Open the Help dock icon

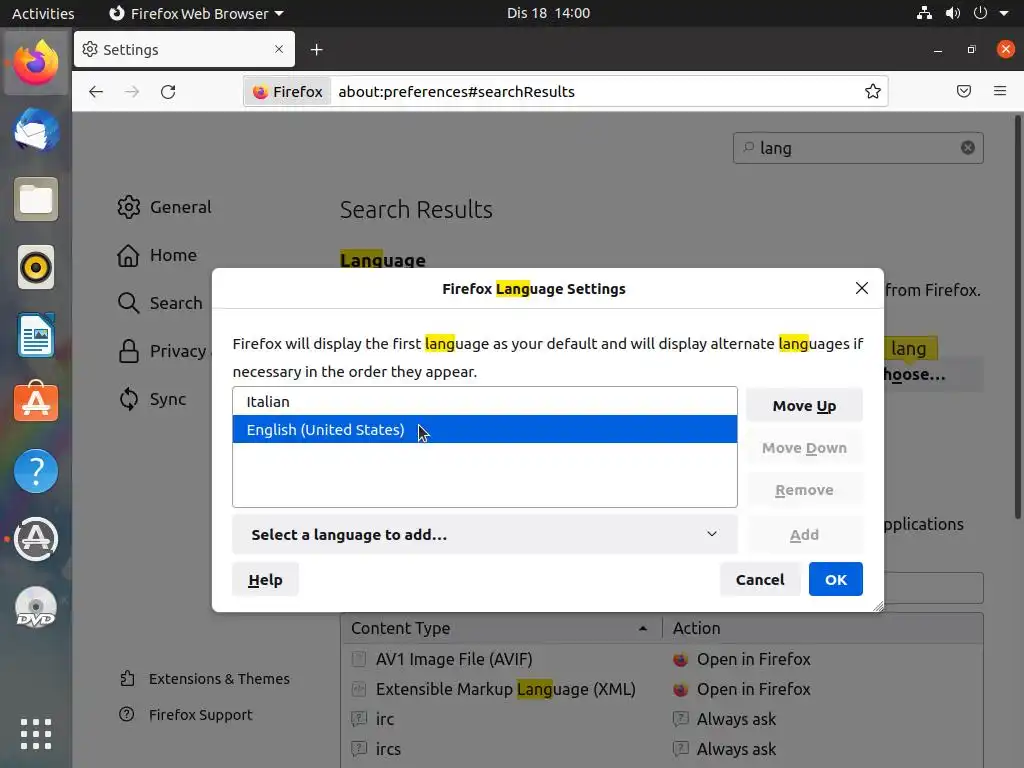point(36,471)
